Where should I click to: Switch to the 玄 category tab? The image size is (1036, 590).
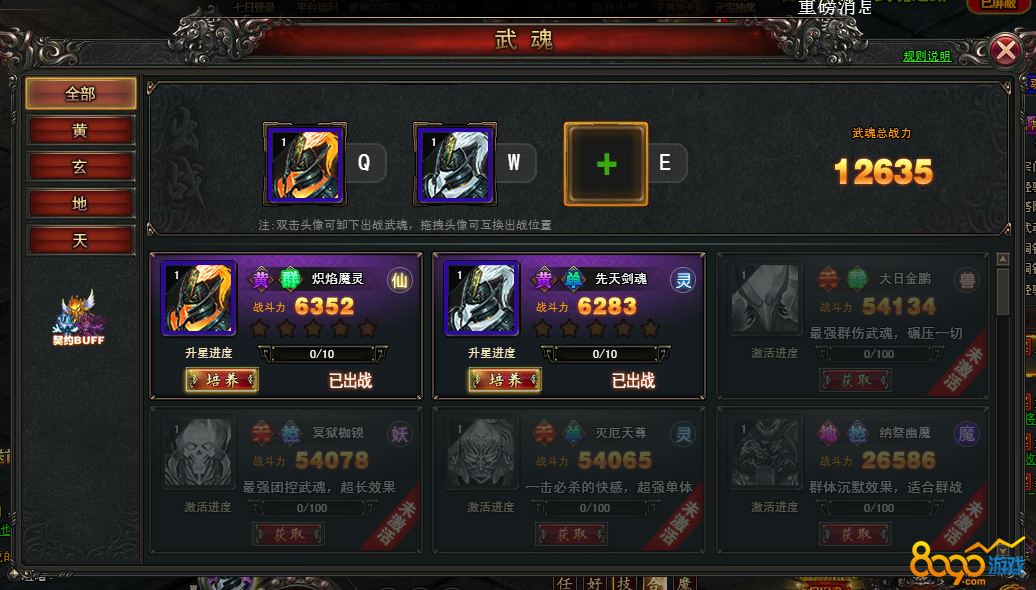tap(81, 167)
